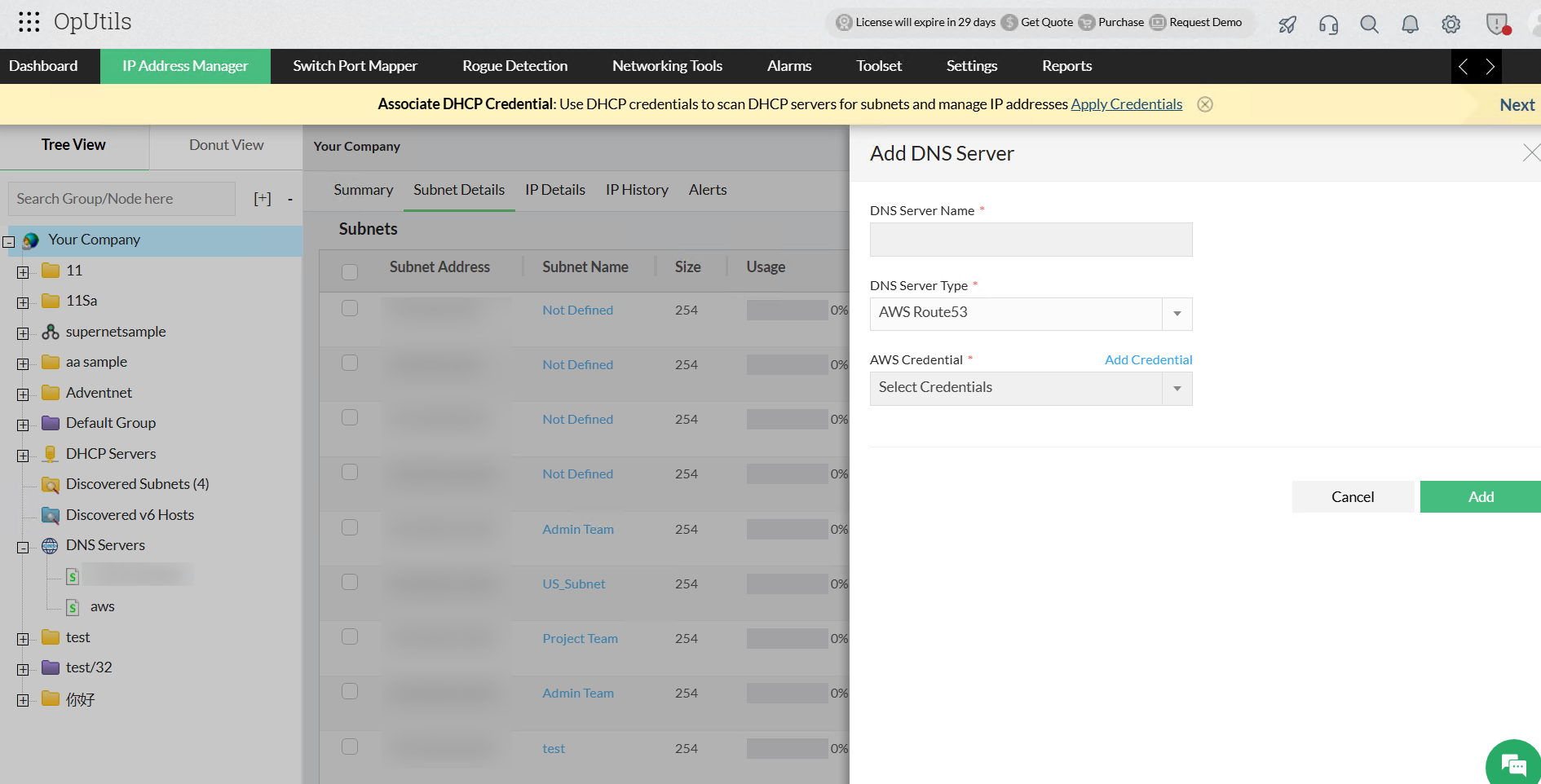This screenshot has height=784, width=1541.
Task: Open the Alerts tab
Action: [708, 190]
